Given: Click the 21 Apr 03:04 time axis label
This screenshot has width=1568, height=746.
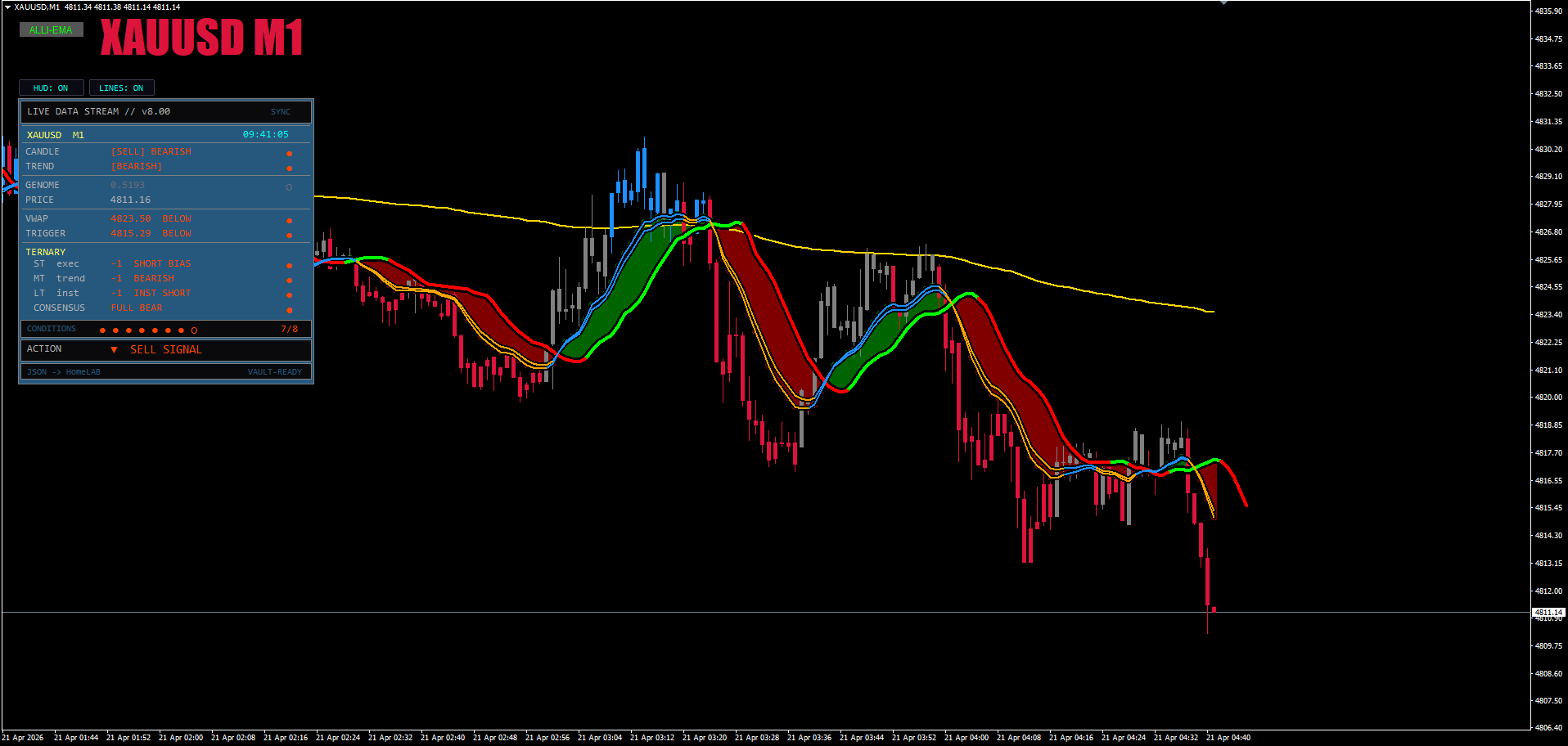Looking at the screenshot, I should [x=600, y=738].
